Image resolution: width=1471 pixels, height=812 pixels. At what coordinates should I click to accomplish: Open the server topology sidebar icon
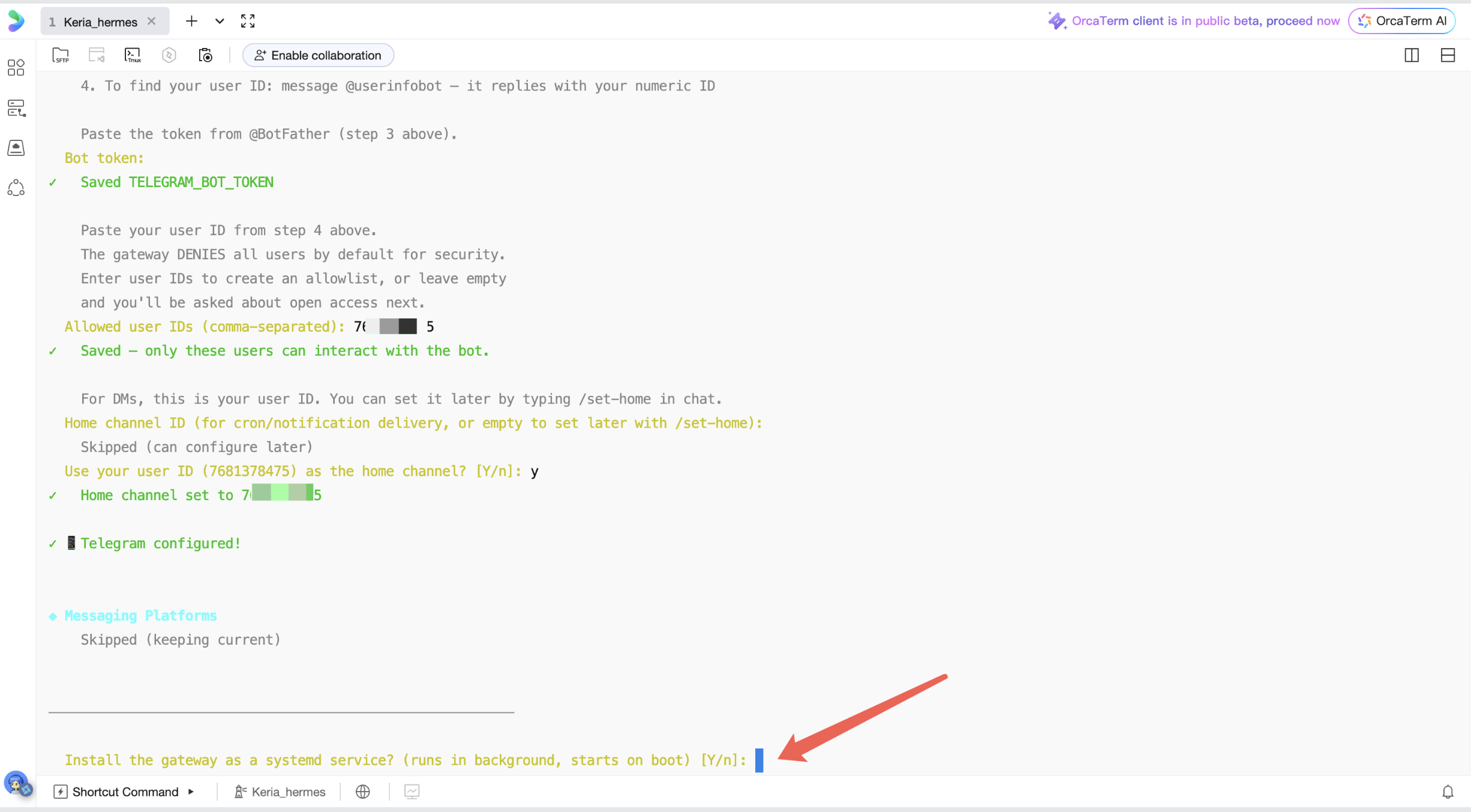(x=16, y=108)
